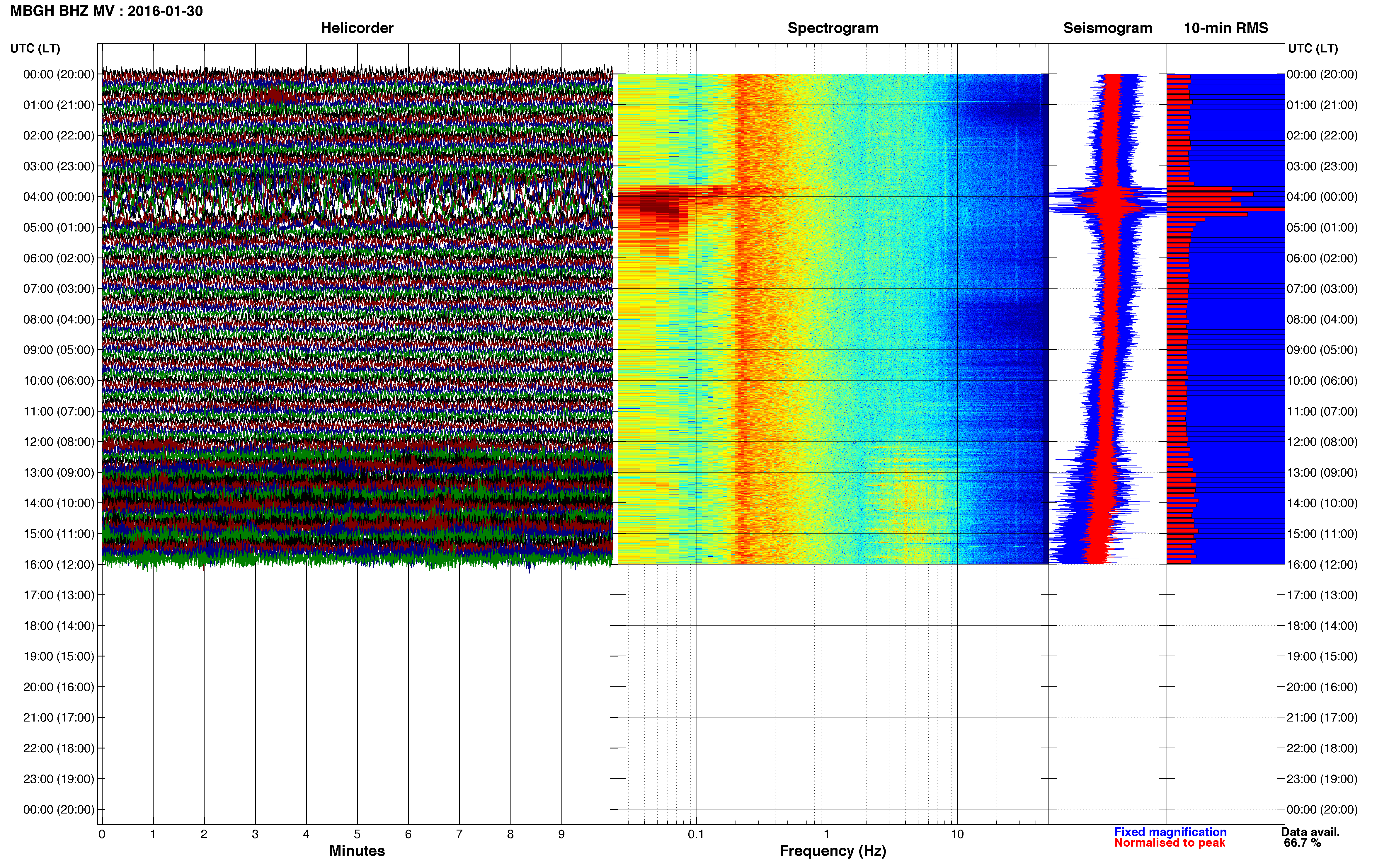Click the right time label '22:00 (18:00)'
Screen dimensions: 1389x868
1322,748
